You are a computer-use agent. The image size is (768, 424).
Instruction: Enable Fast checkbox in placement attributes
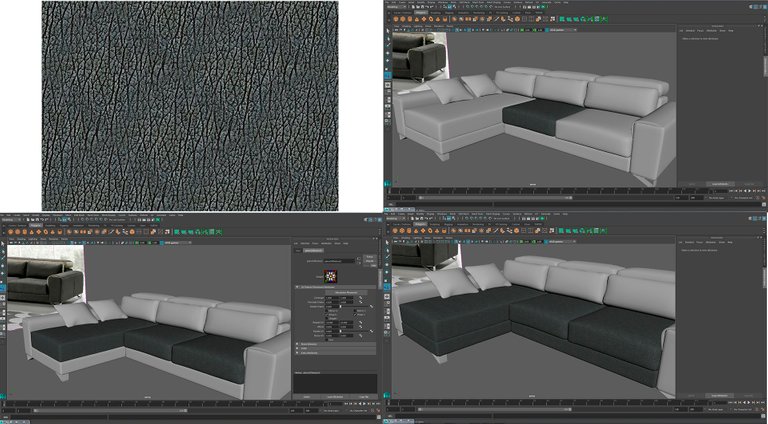pos(327,340)
